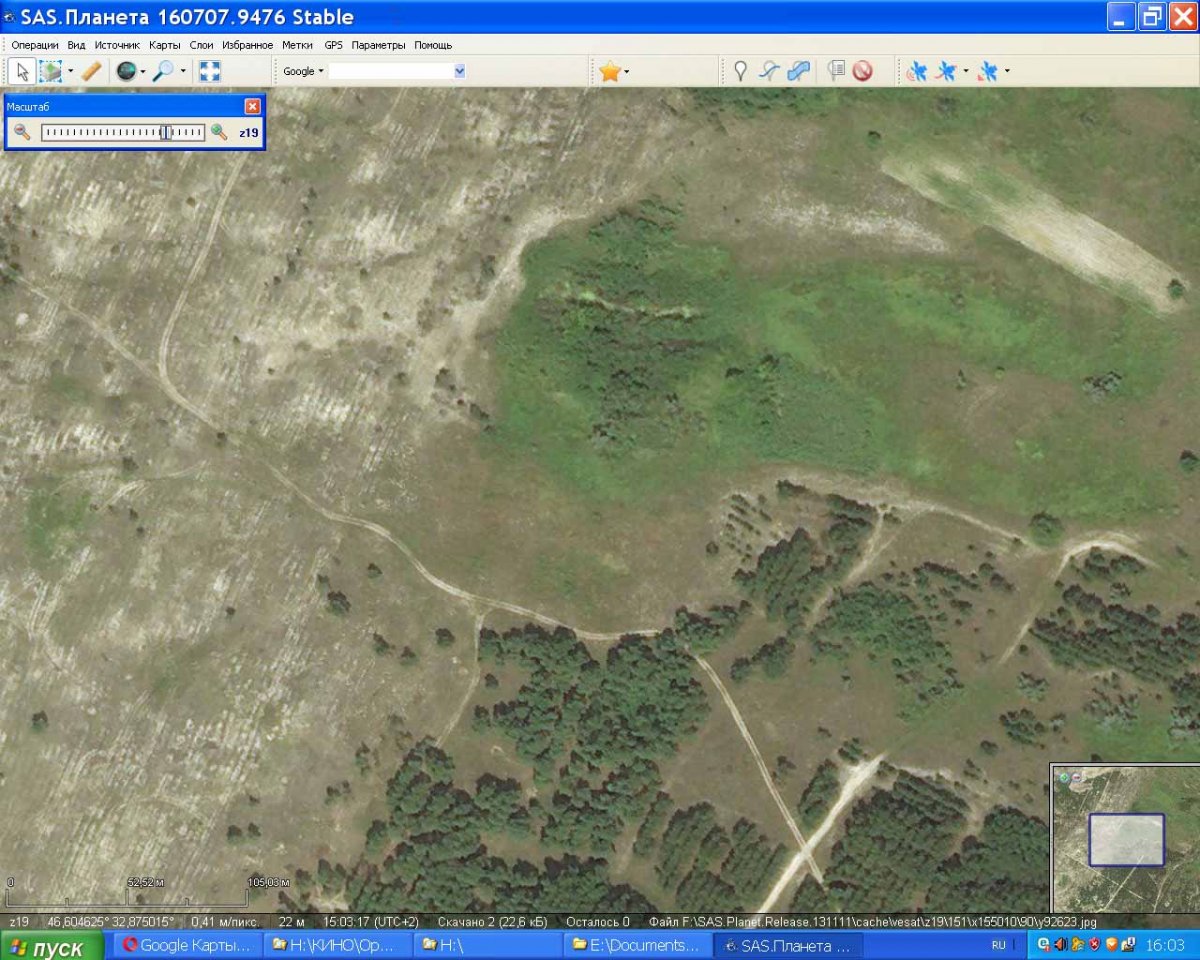Click the minimap overview thumbnail
Screen dimensions: 1200x960
(1126, 840)
